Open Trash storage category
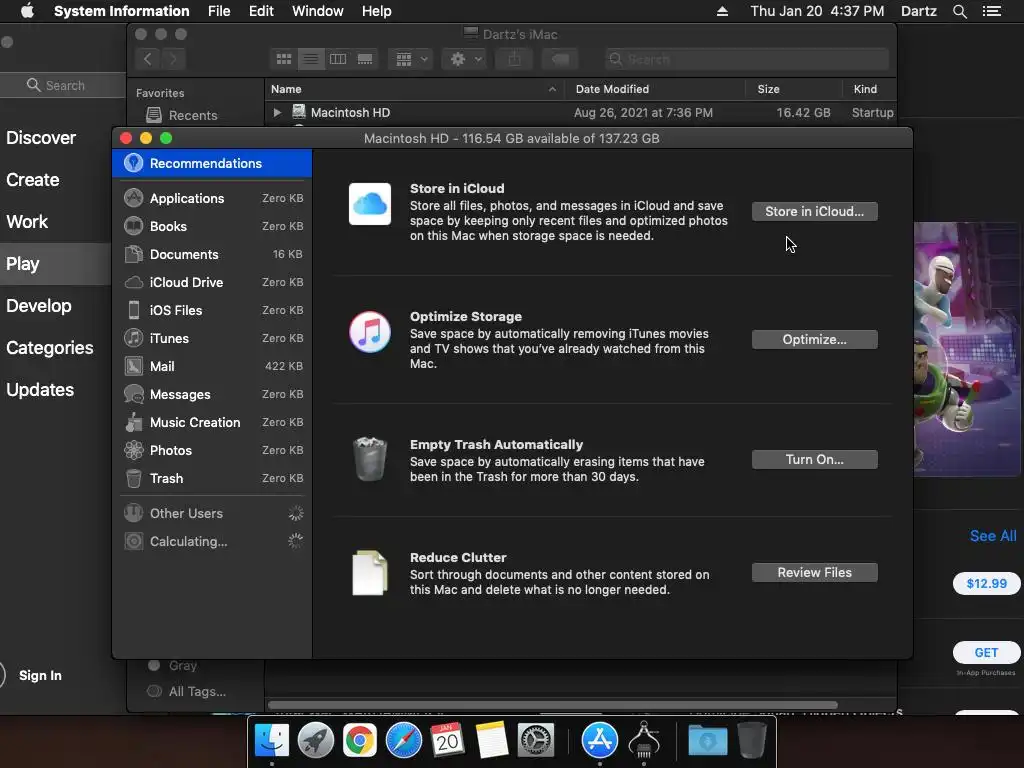The height and width of the screenshot is (768, 1024). point(213,479)
